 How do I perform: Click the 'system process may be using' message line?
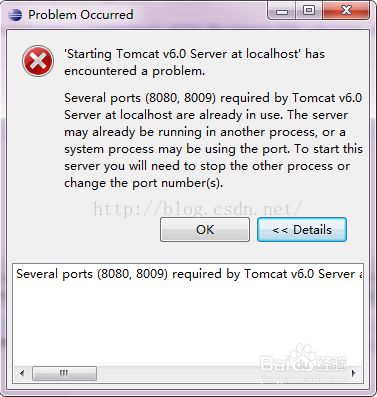(213, 149)
